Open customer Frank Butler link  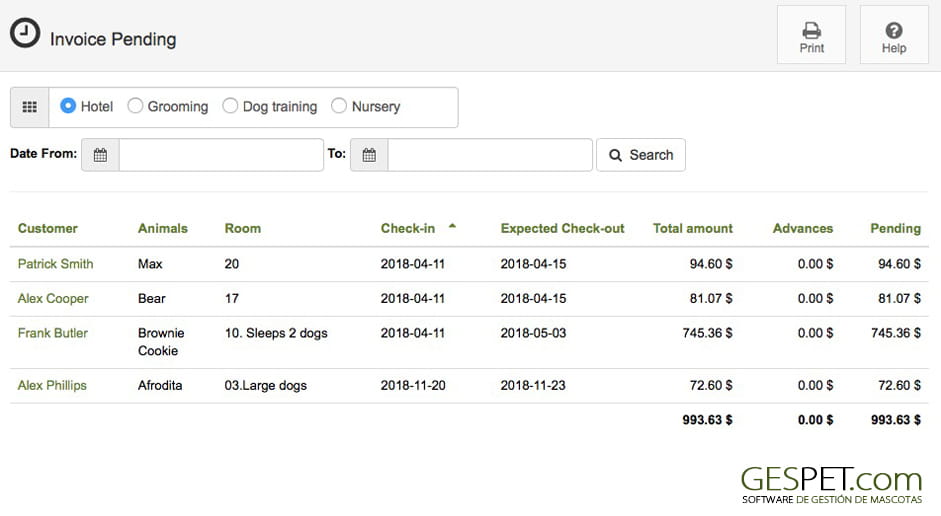(53, 333)
